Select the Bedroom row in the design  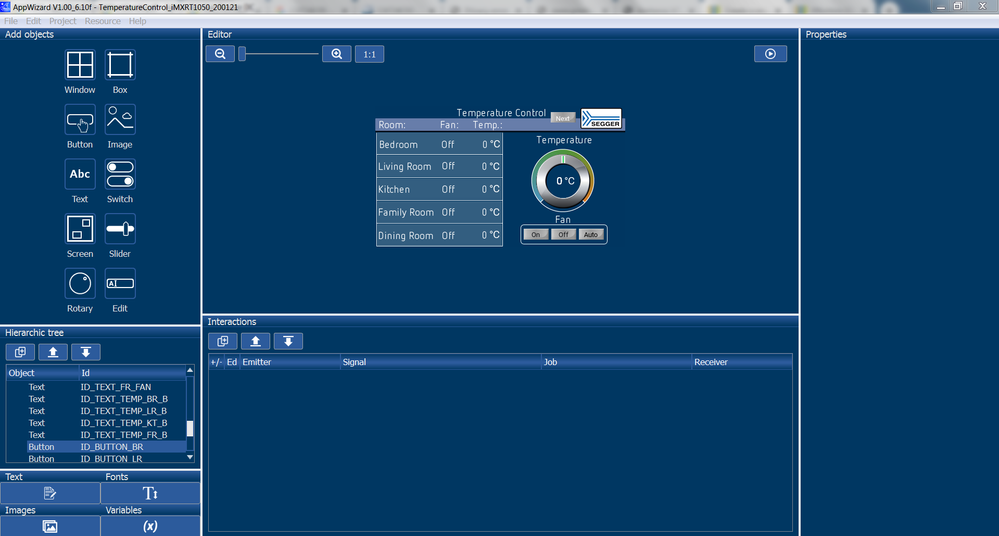pos(439,145)
